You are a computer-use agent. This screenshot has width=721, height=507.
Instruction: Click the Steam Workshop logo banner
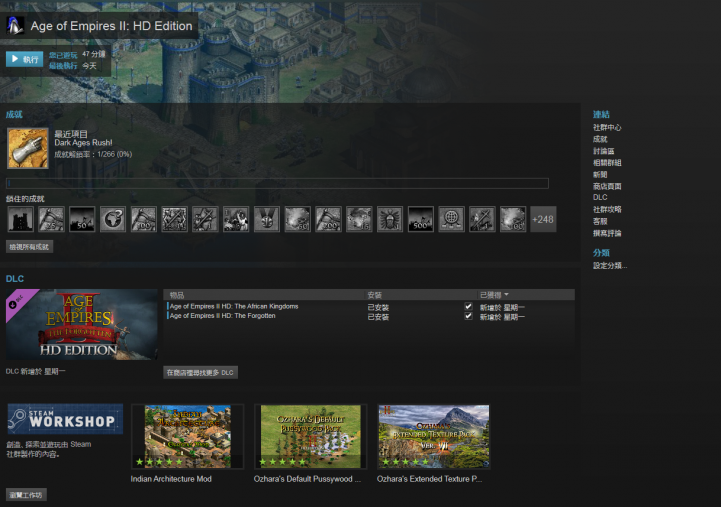coord(65,419)
